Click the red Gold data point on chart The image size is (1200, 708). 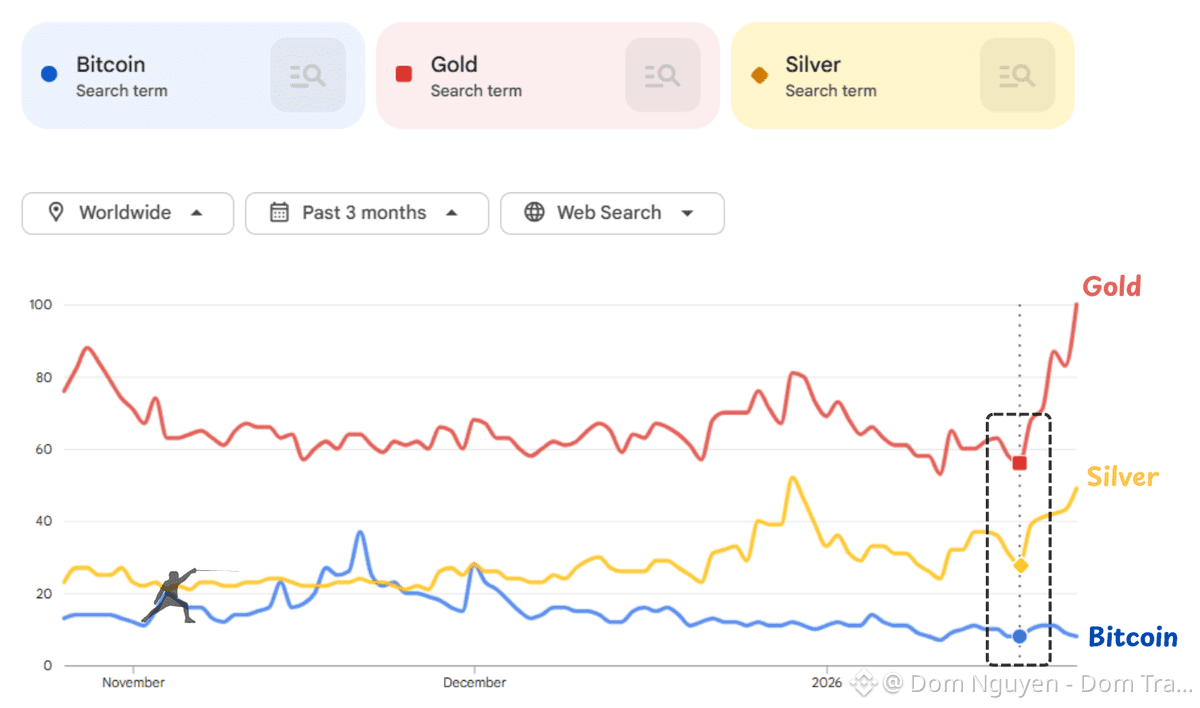[x=1019, y=463]
